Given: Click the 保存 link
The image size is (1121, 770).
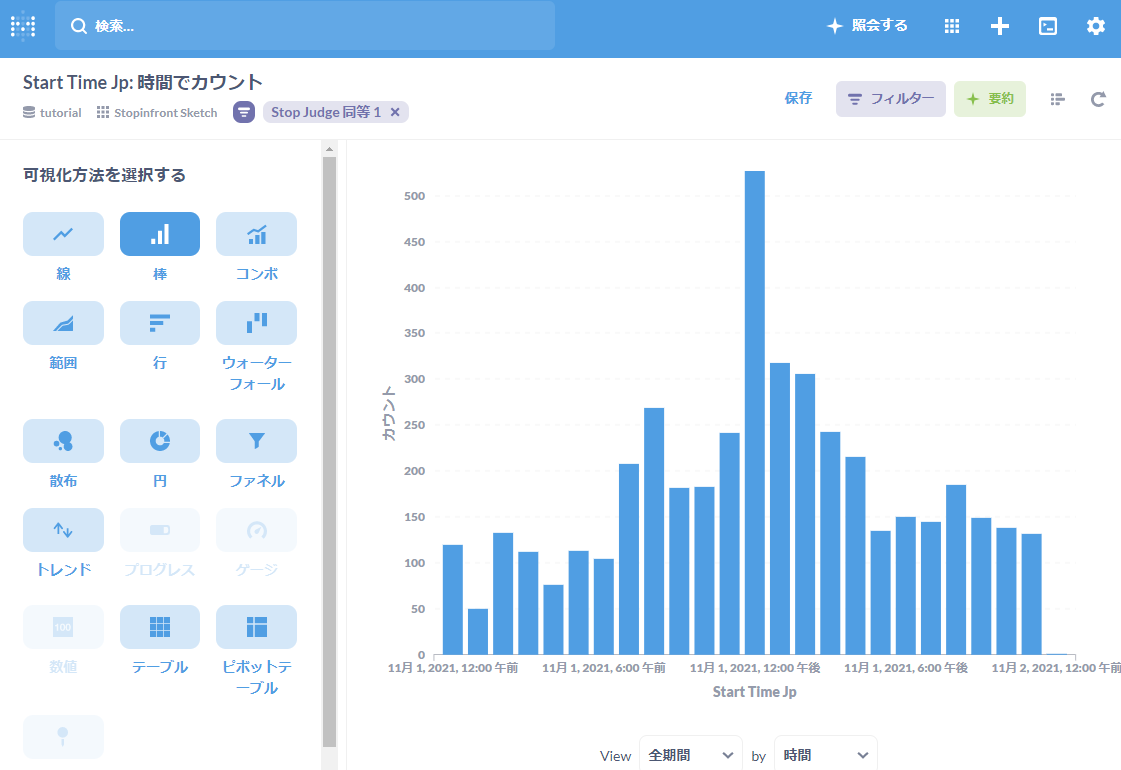Looking at the screenshot, I should coord(798,98).
